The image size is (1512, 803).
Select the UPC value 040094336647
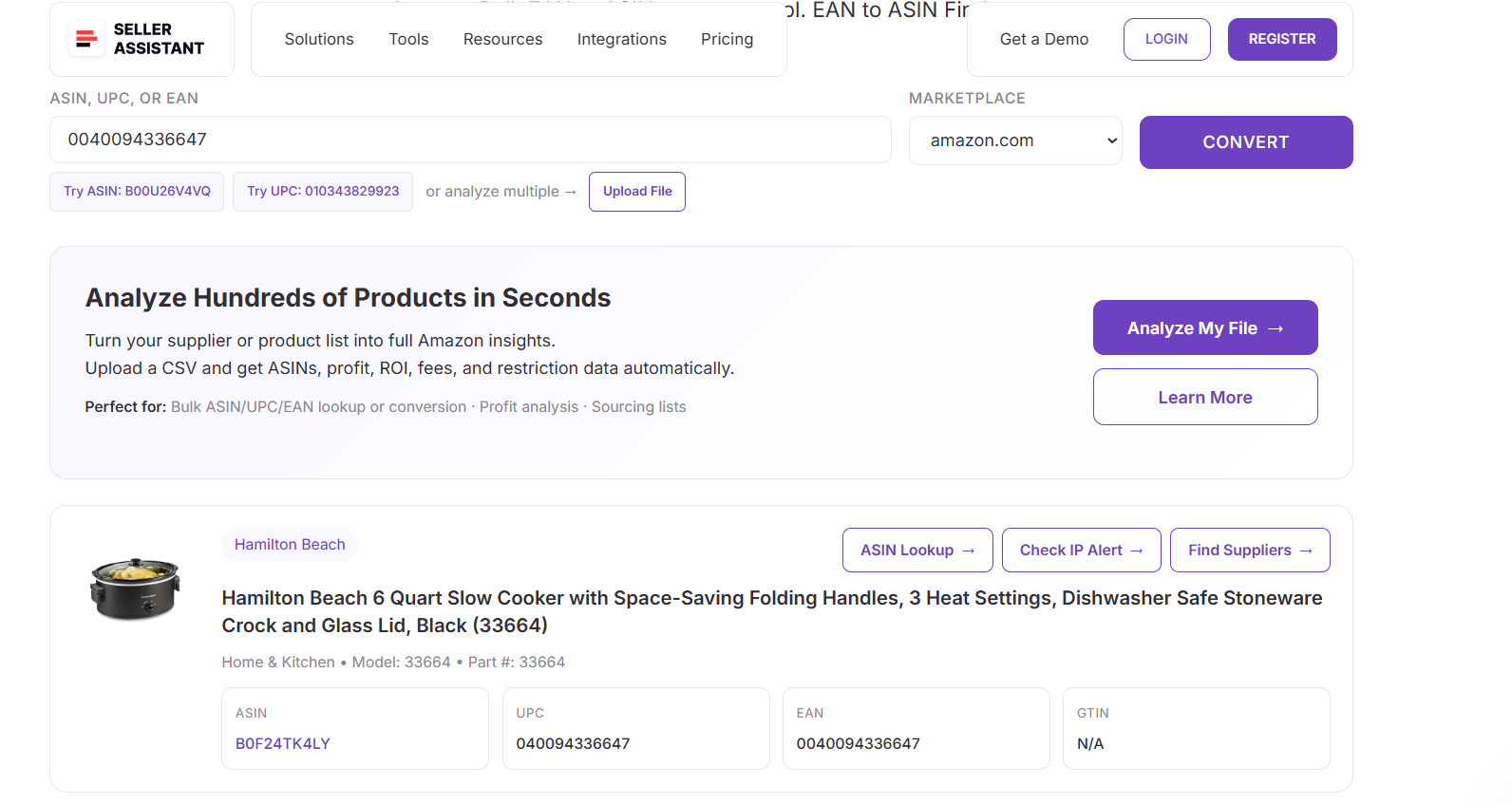coord(573,744)
